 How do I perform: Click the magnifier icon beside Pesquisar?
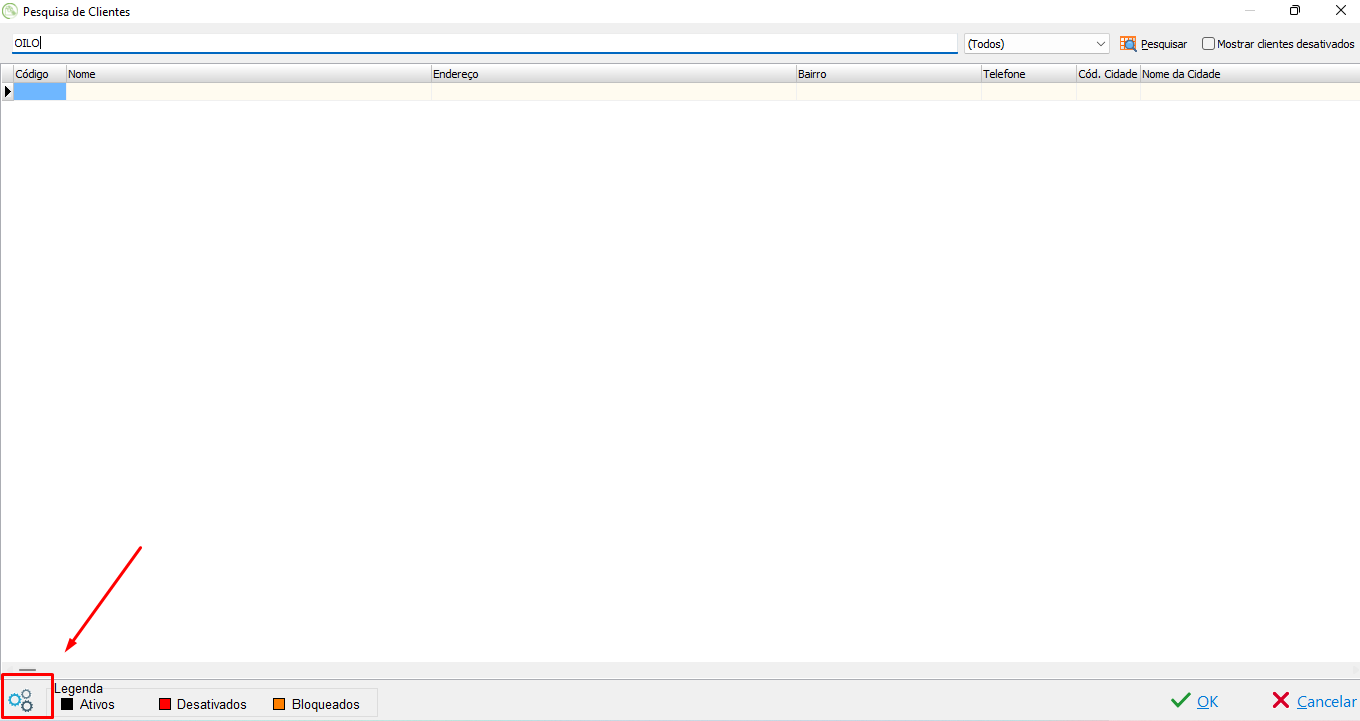(x=1128, y=44)
